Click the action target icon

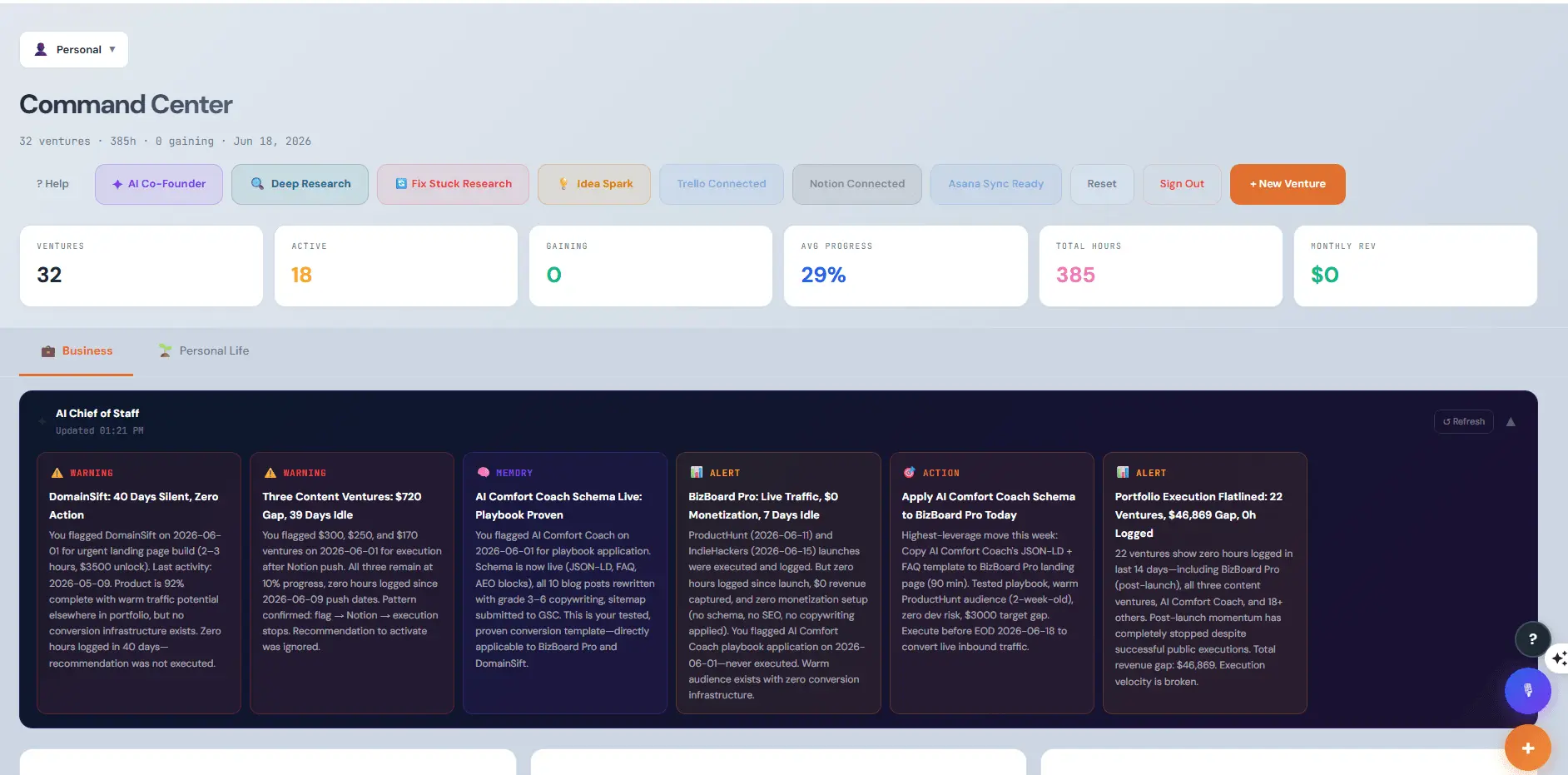coord(910,472)
